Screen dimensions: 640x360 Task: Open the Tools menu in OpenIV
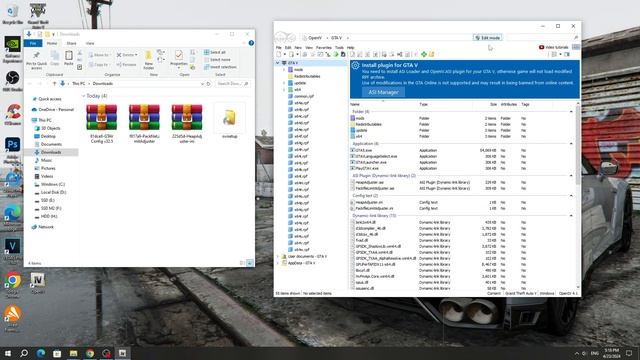339,48
